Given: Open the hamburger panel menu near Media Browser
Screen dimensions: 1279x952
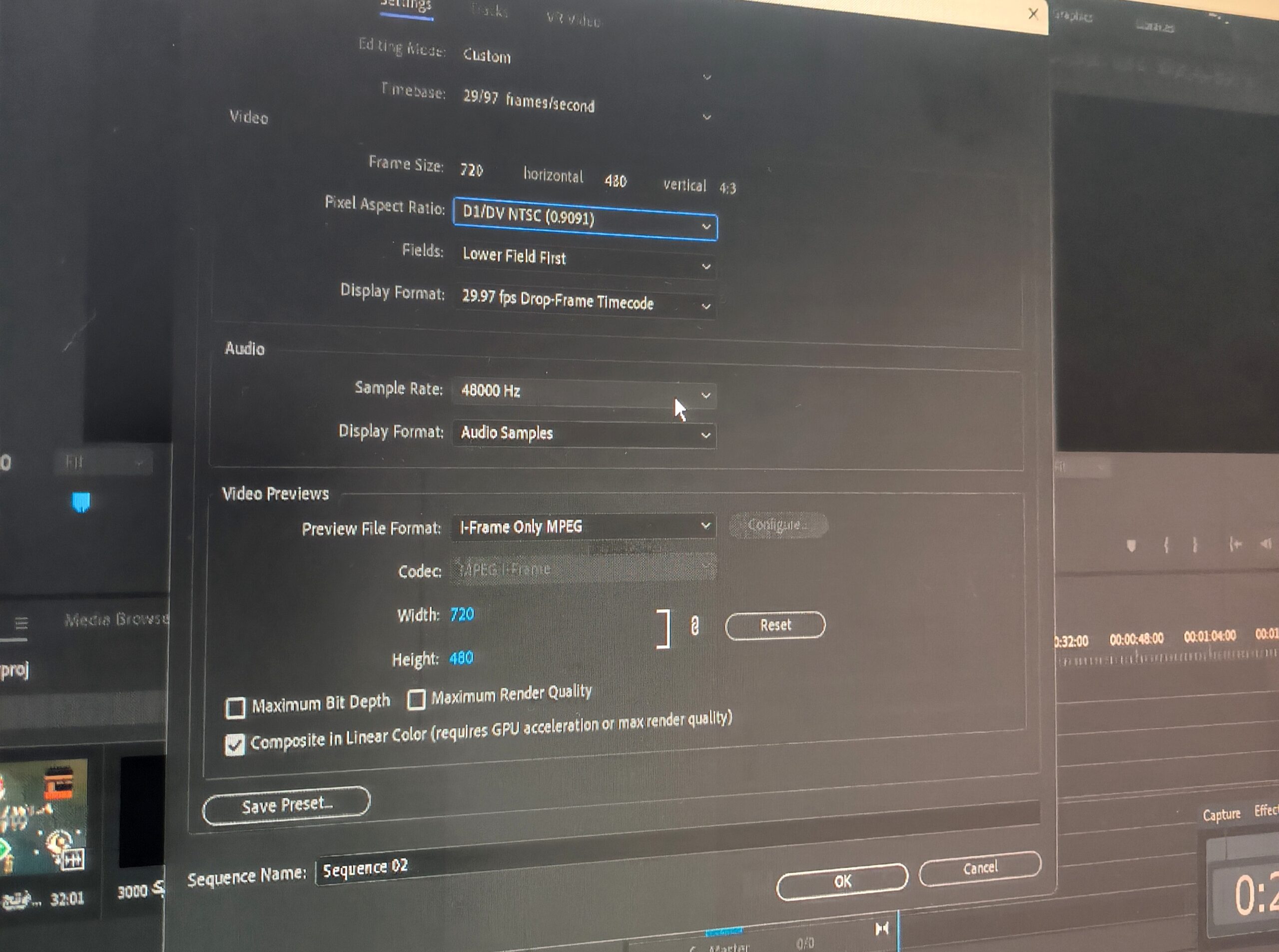Looking at the screenshot, I should (x=21, y=623).
